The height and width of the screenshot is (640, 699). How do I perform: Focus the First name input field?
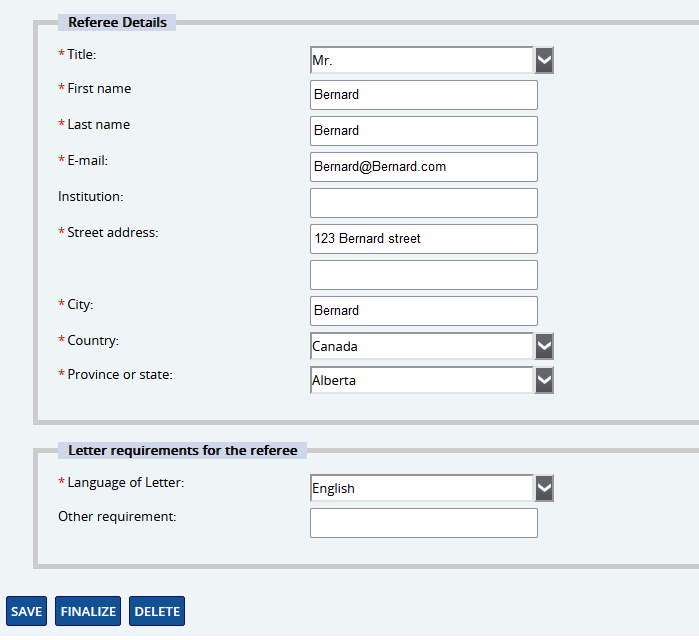click(423, 95)
